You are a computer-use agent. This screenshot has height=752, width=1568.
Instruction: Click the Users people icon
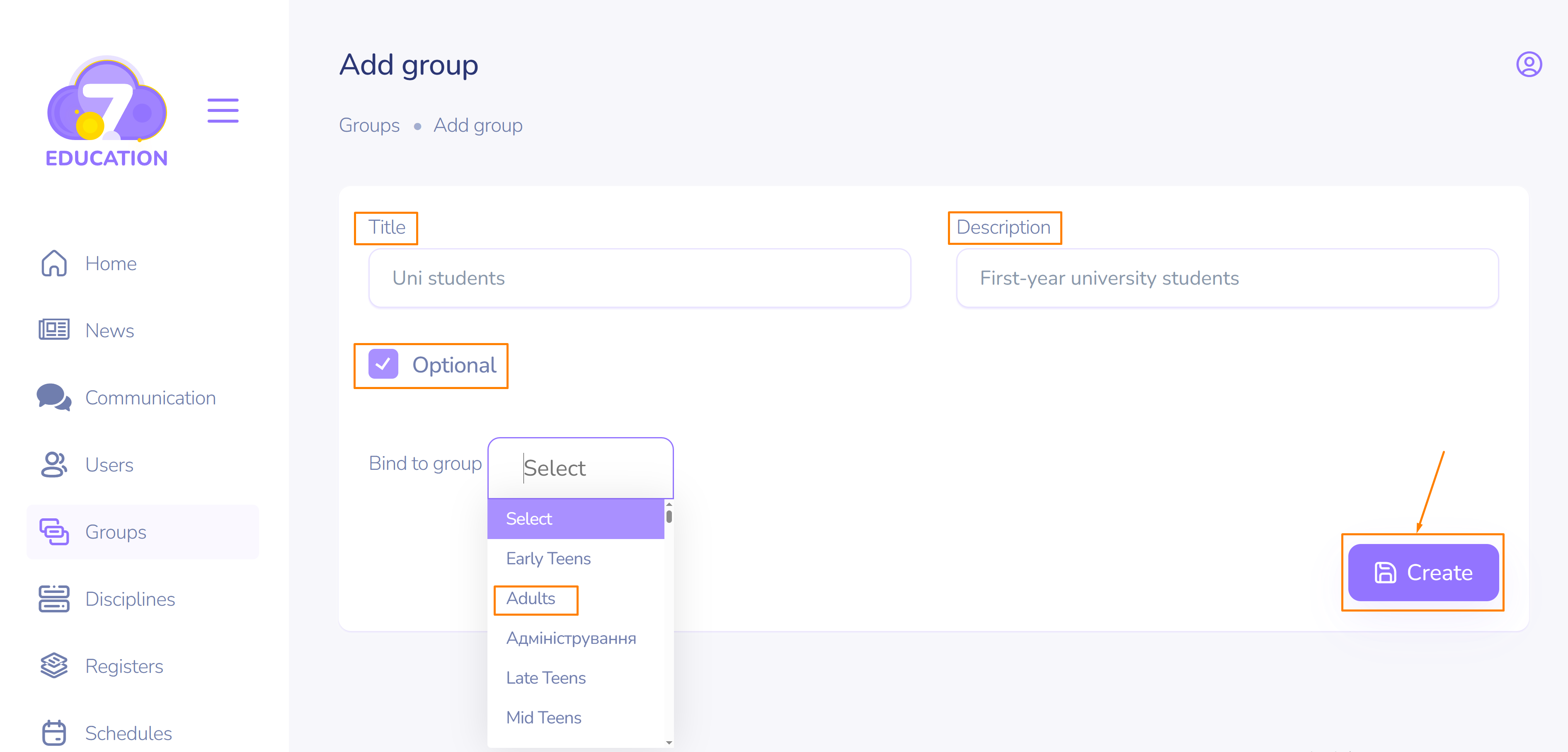click(53, 464)
